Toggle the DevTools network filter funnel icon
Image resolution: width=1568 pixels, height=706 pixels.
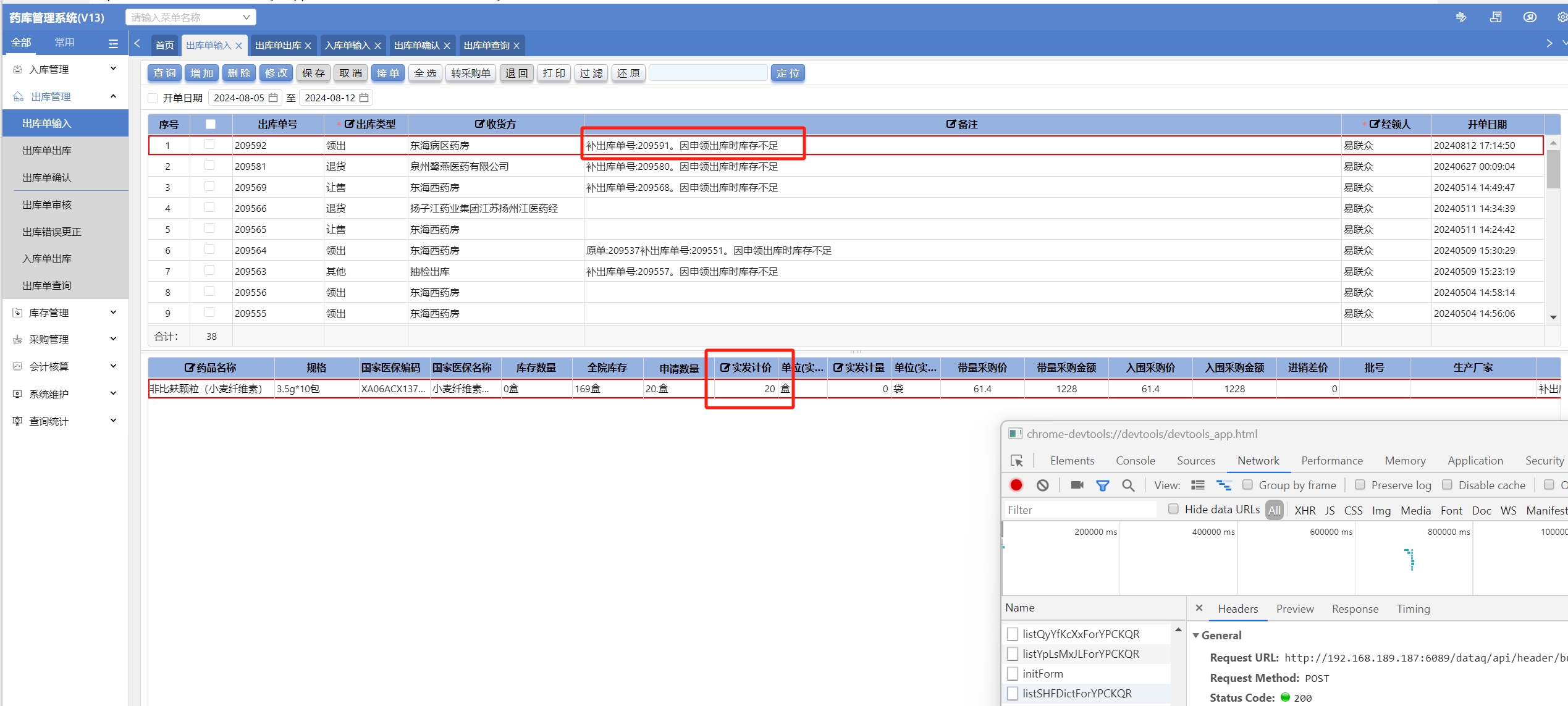point(1102,485)
